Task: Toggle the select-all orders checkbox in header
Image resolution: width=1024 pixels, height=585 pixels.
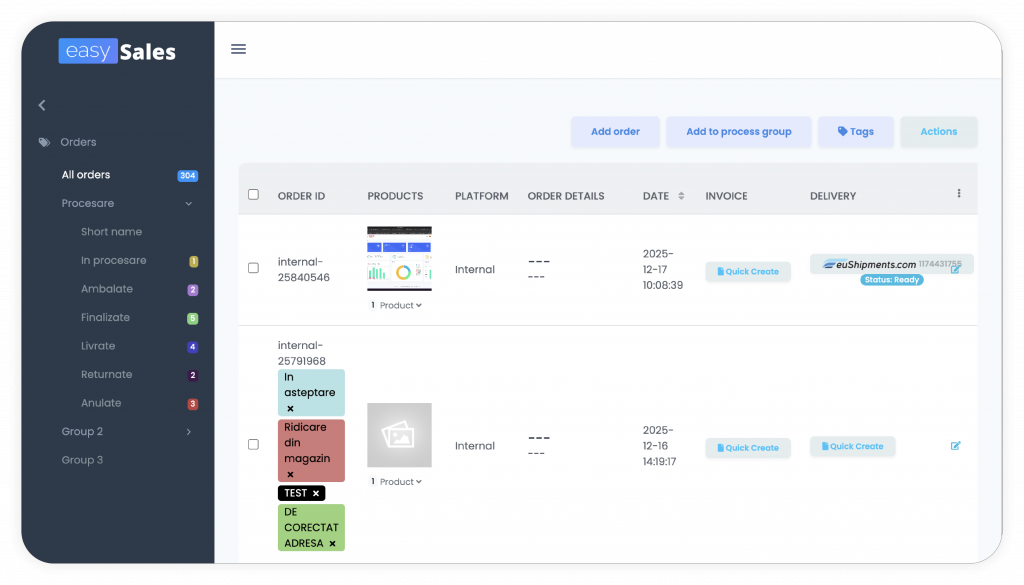Action: [253, 195]
